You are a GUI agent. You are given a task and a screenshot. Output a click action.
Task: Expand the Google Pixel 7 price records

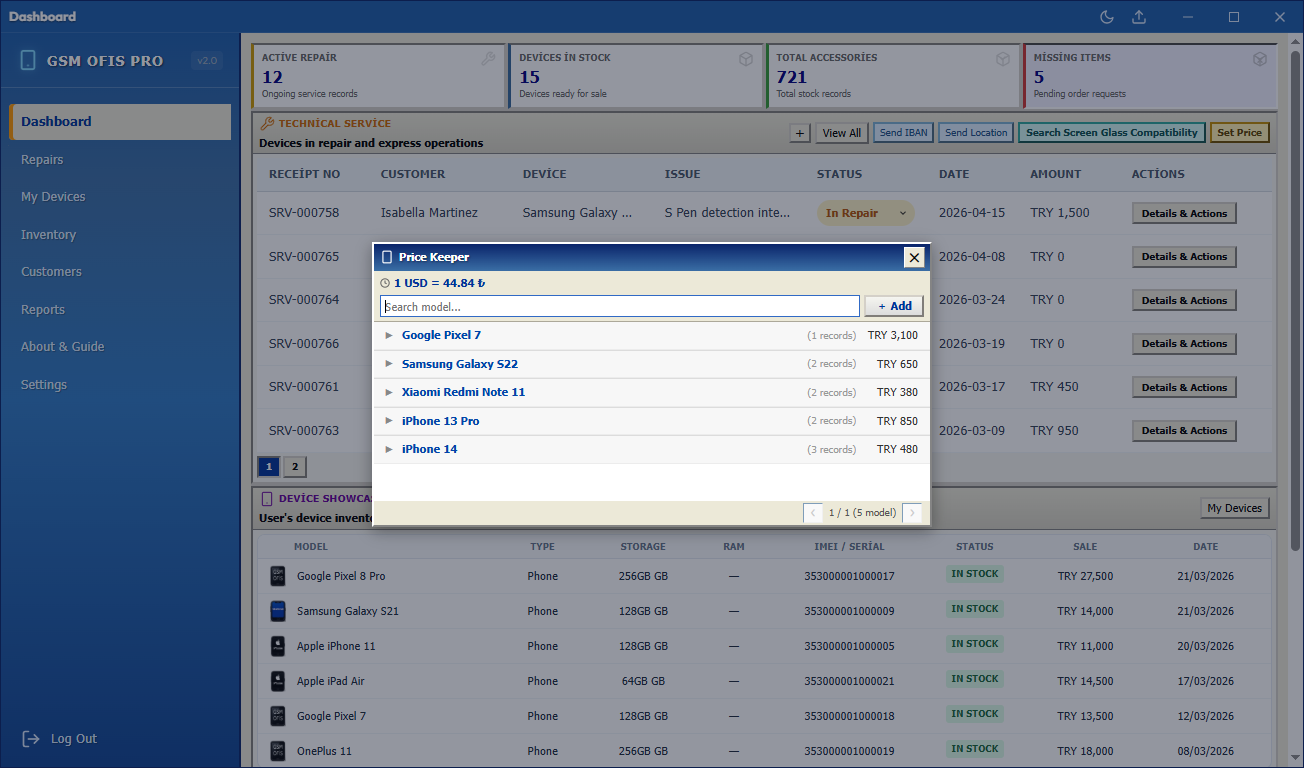tap(389, 336)
